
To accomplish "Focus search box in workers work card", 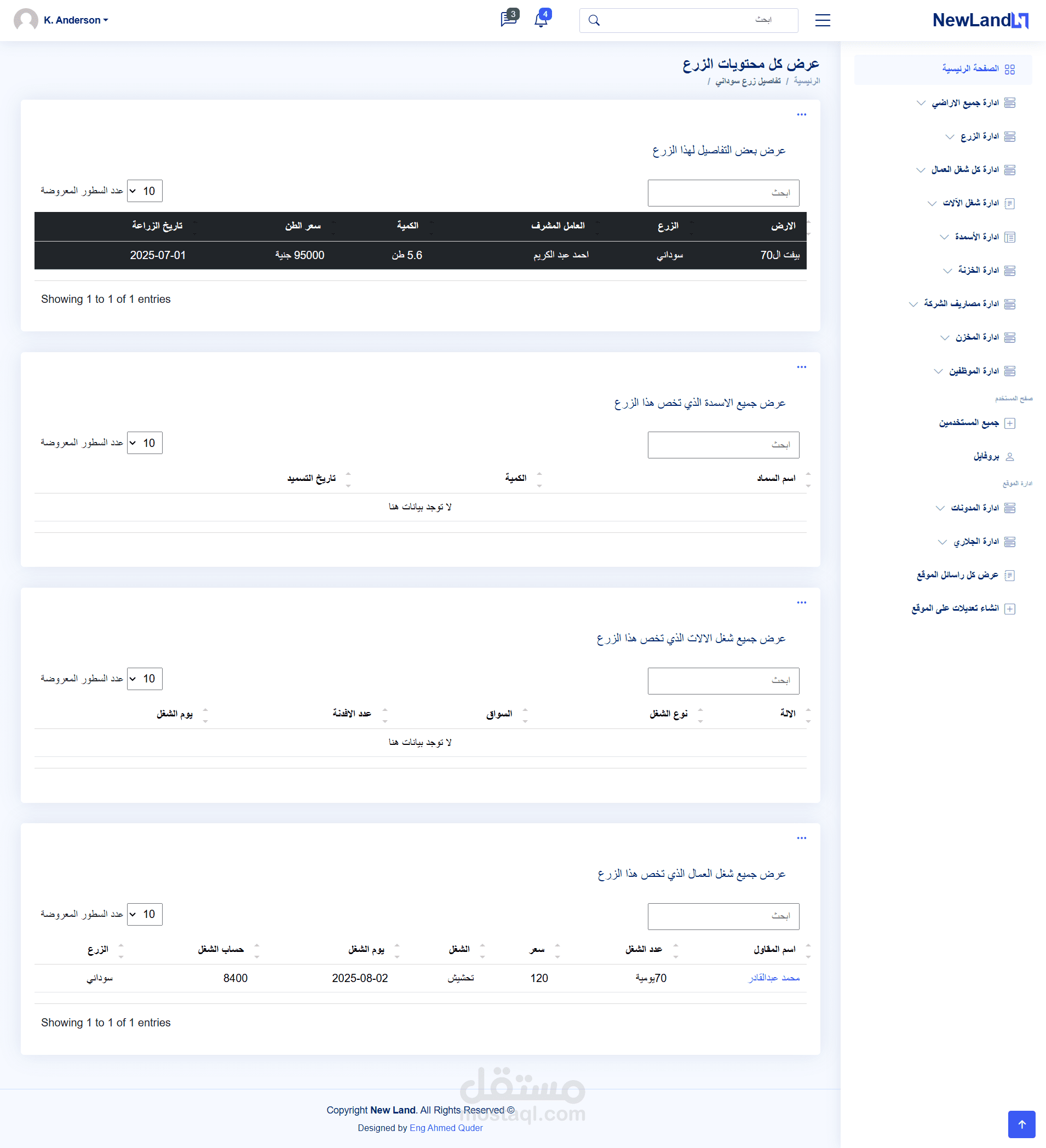I will coord(724,916).
